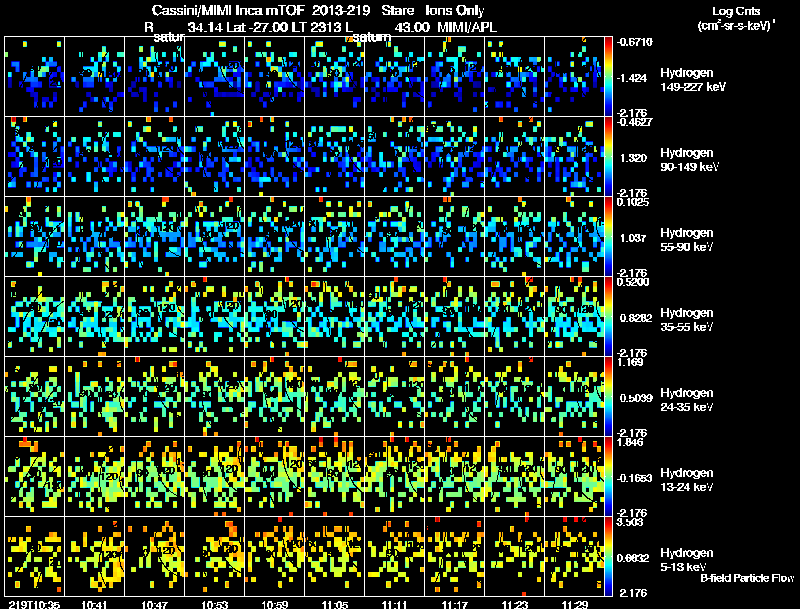Click the 'Hydrogen 5-13 keV' row label

point(687,560)
